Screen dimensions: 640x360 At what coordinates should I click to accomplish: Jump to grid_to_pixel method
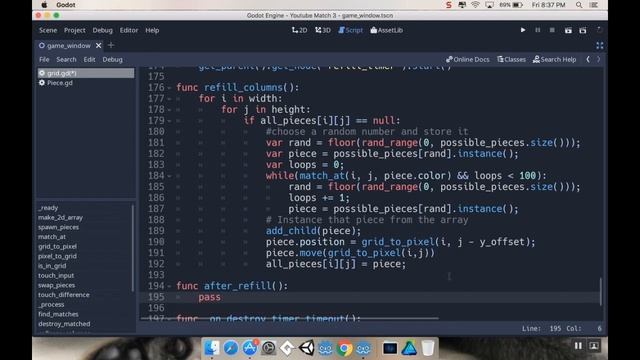click(x=57, y=247)
